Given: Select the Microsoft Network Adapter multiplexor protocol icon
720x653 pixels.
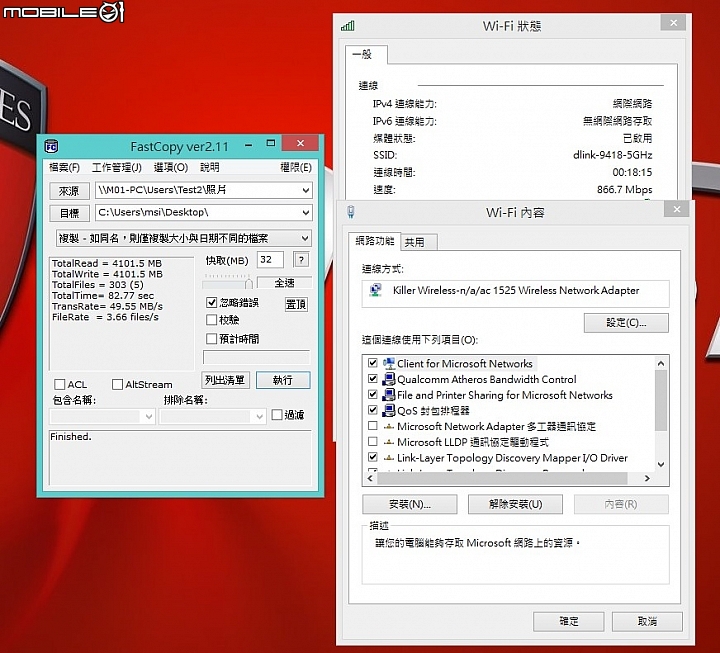Looking at the screenshot, I should (x=389, y=427).
